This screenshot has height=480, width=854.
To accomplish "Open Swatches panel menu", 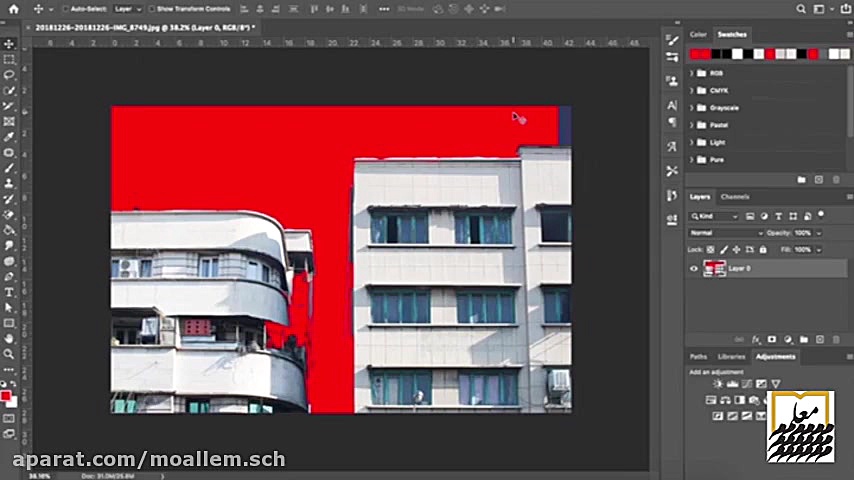I will click(x=850, y=34).
